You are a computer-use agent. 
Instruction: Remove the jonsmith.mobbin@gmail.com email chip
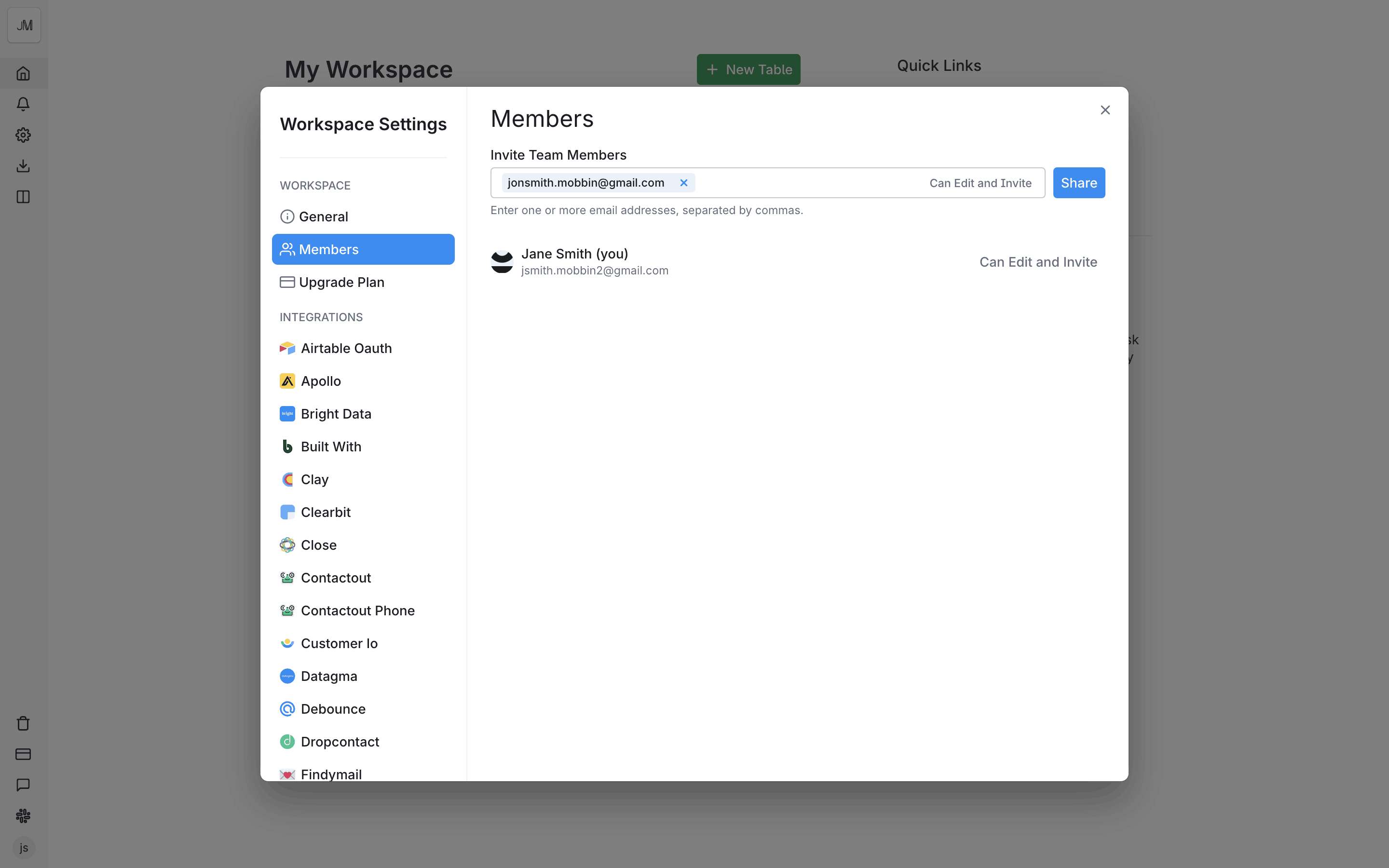(x=683, y=183)
